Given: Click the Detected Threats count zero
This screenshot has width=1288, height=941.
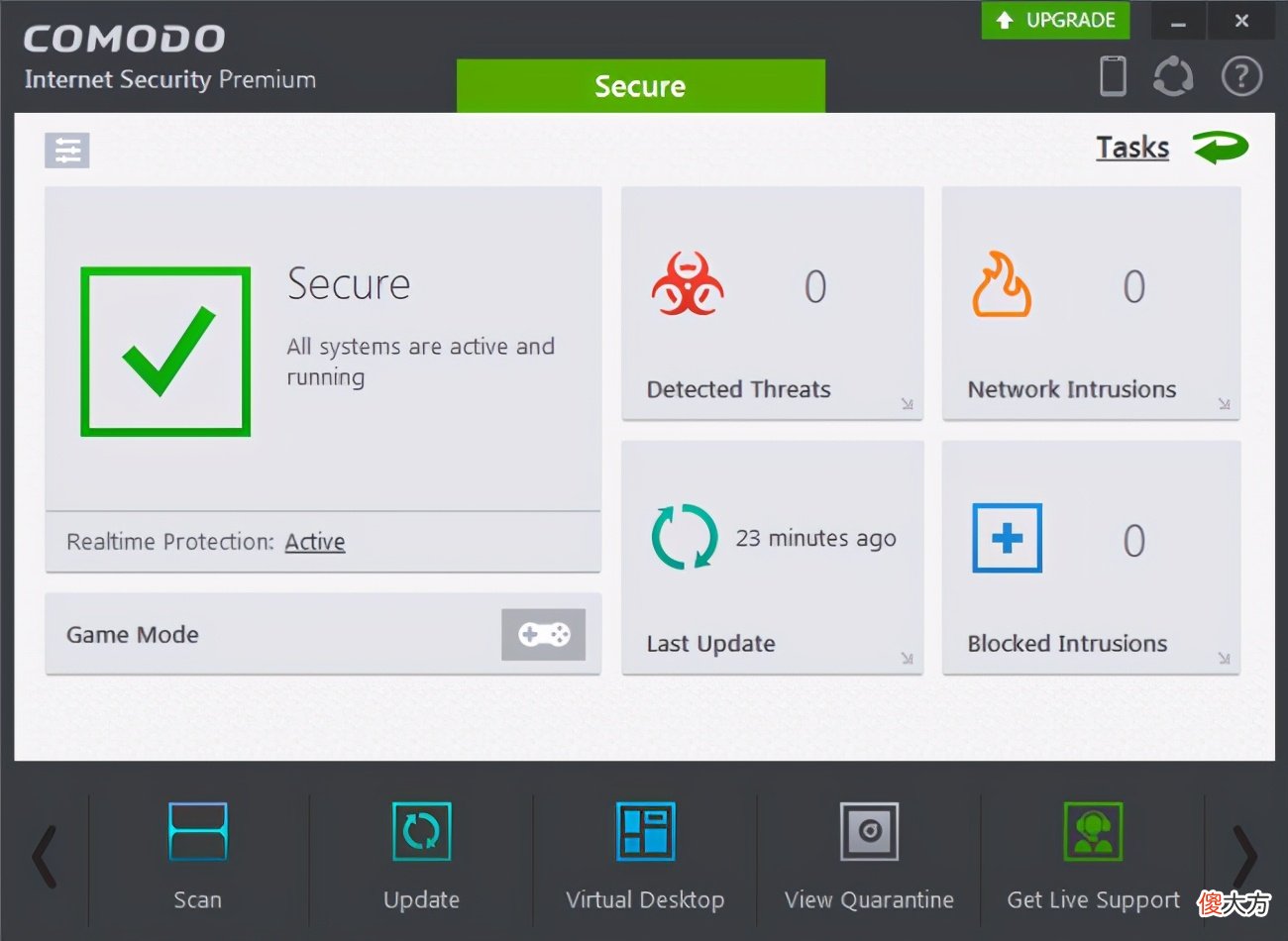Looking at the screenshot, I should click(x=815, y=287).
